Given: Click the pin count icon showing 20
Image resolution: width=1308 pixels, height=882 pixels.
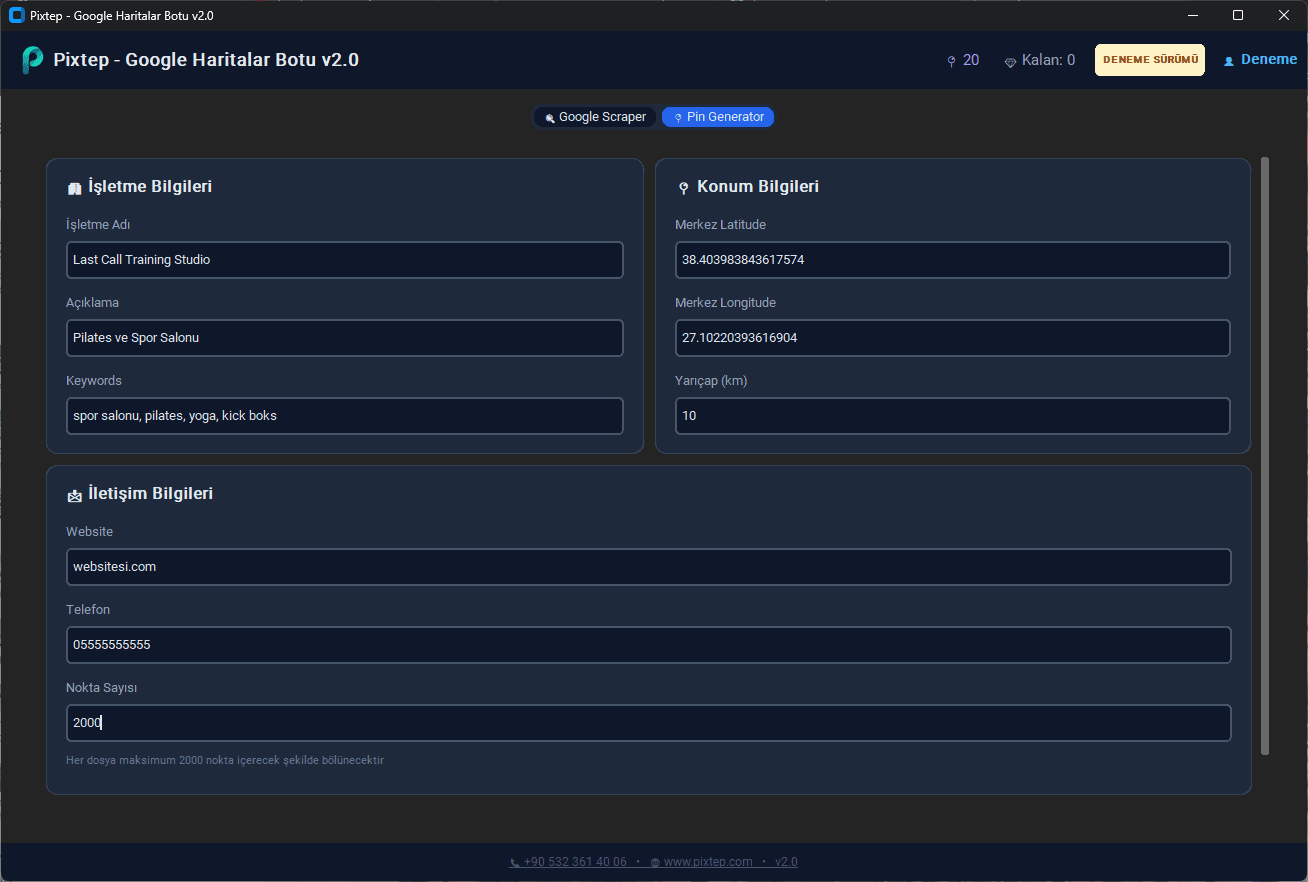Looking at the screenshot, I should [951, 61].
